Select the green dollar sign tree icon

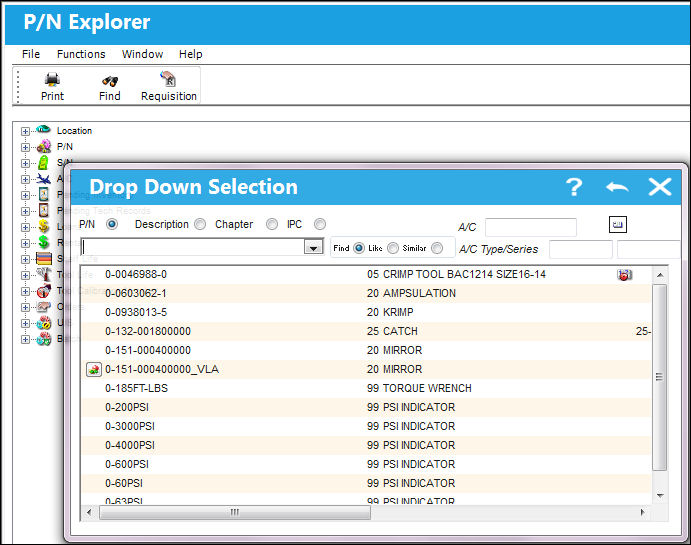click(x=43, y=242)
